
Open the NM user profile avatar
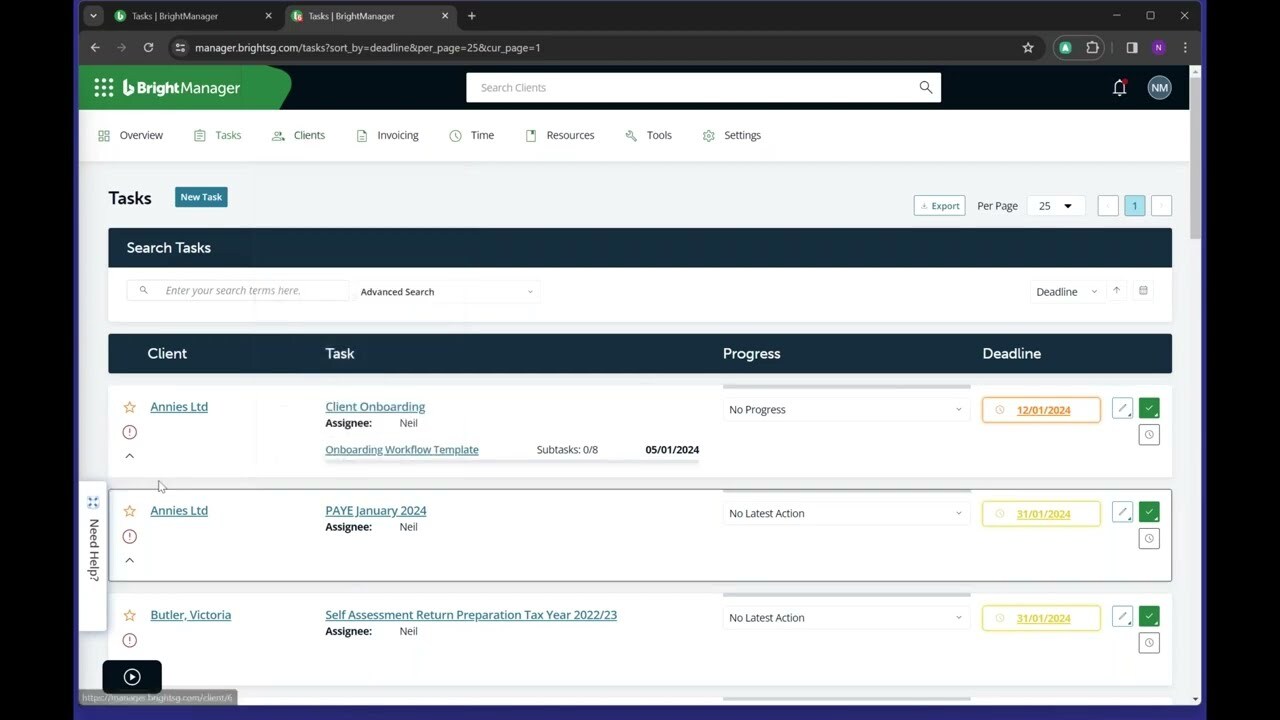tap(1158, 87)
